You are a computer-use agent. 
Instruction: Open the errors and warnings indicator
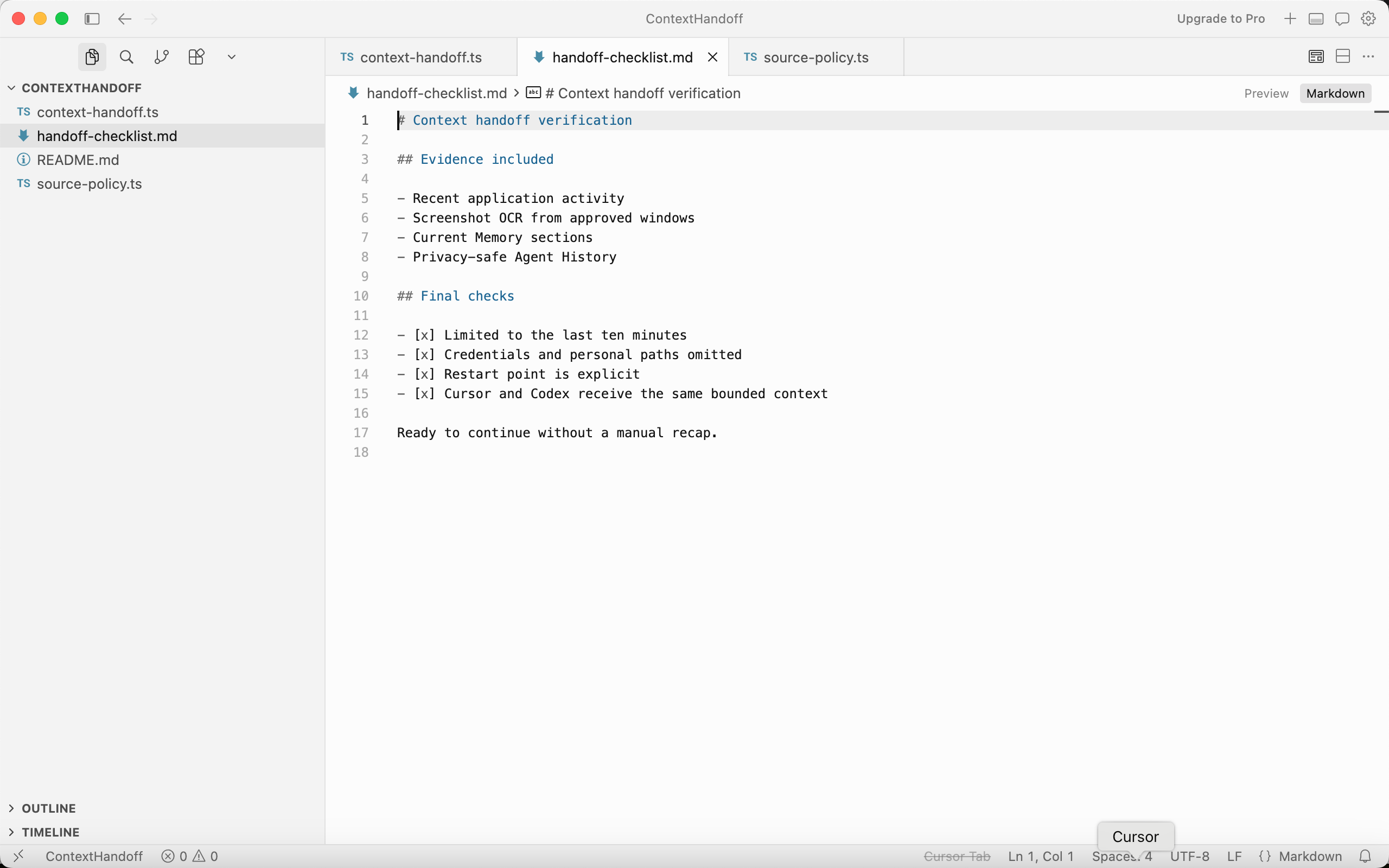pyautogui.click(x=190, y=856)
